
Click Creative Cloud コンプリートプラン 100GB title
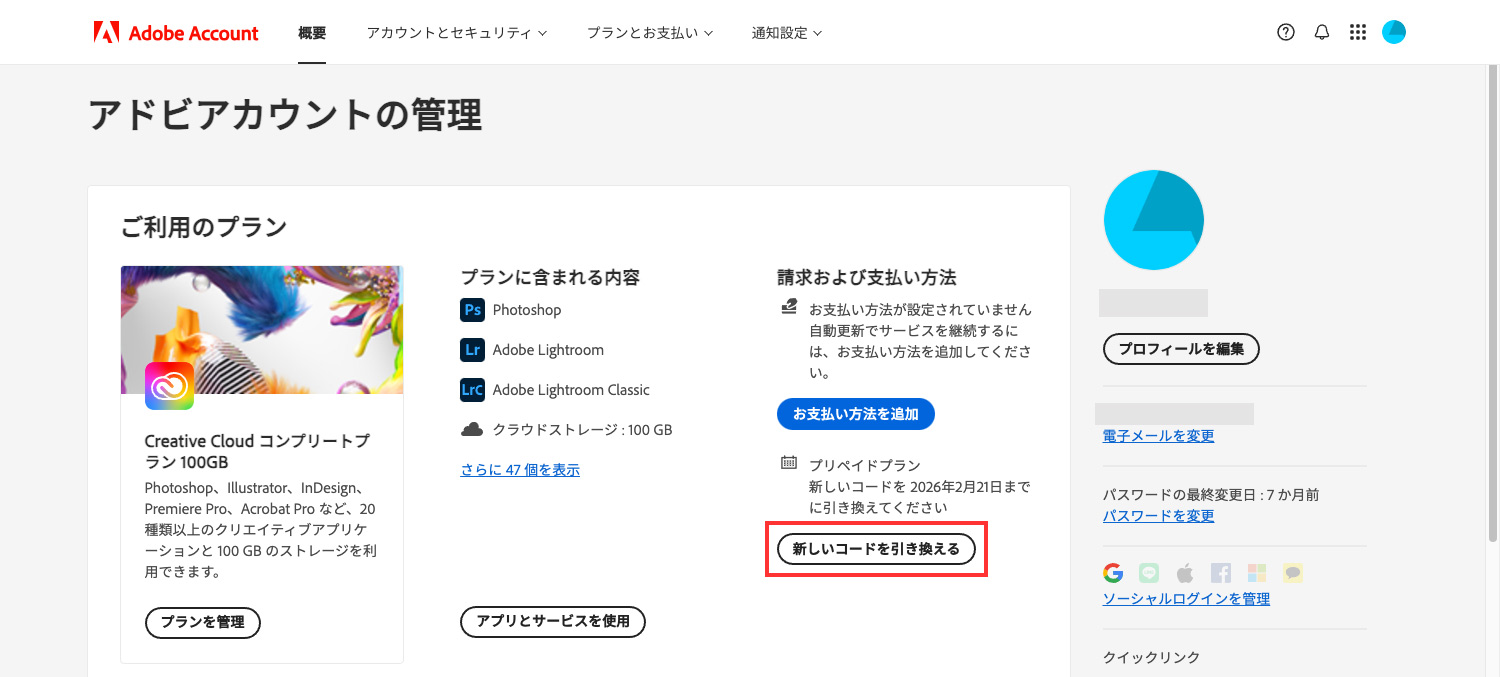(x=257, y=452)
